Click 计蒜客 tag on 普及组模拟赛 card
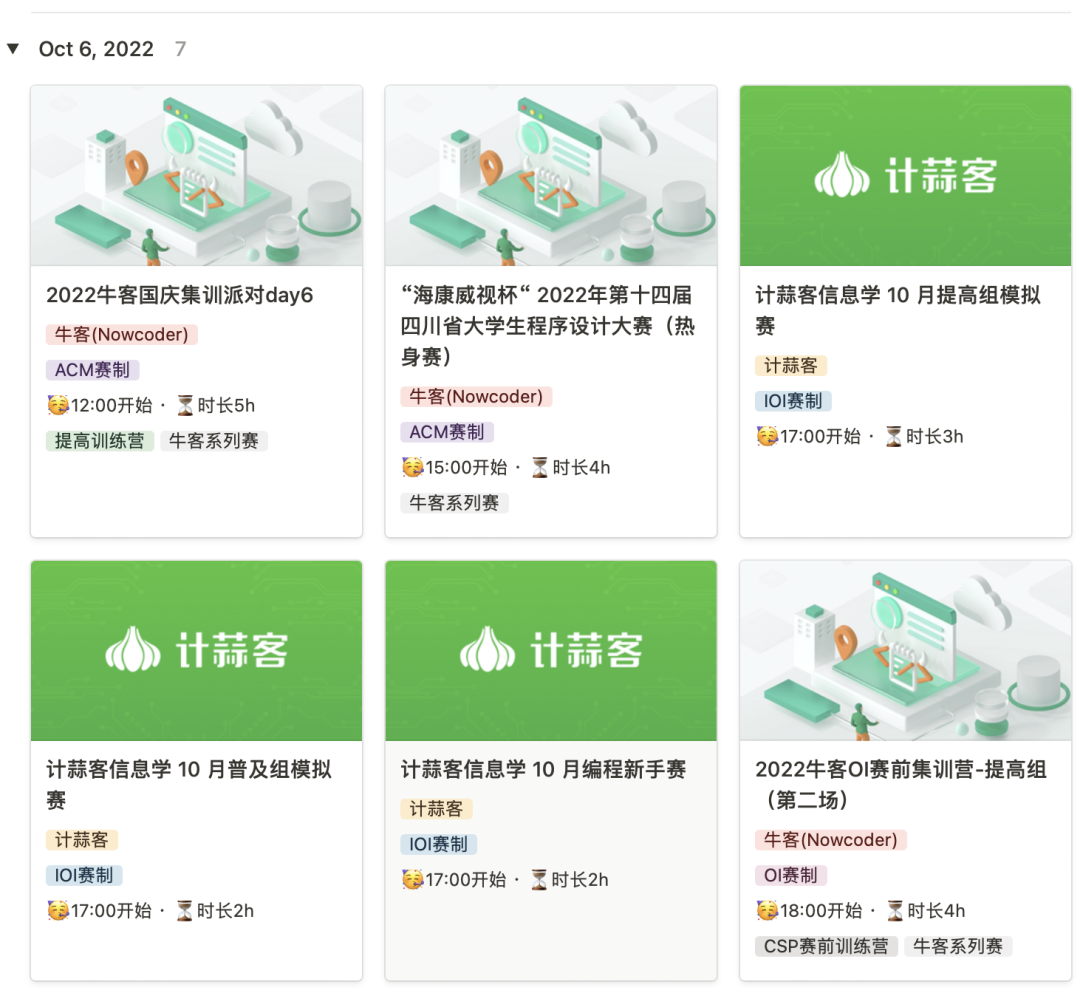Viewport: 1080px width, 993px height. tap(82, 840)
